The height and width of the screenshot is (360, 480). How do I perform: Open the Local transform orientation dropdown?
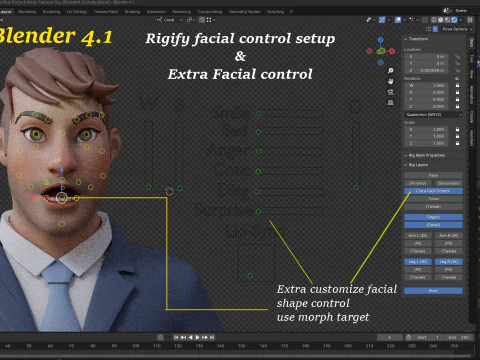pos(169,20)
